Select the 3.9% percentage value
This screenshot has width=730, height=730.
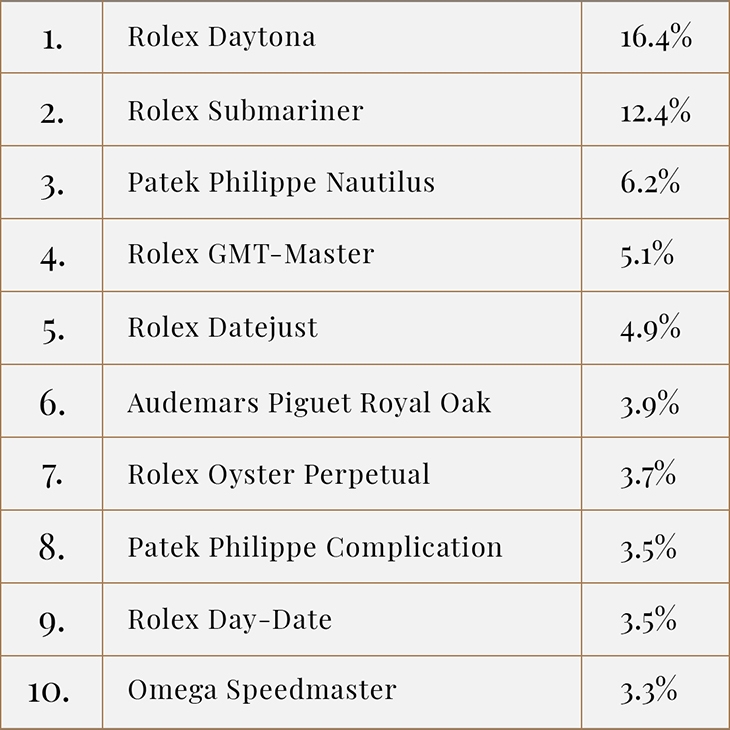pyautogui.click(x=650, y=401)
